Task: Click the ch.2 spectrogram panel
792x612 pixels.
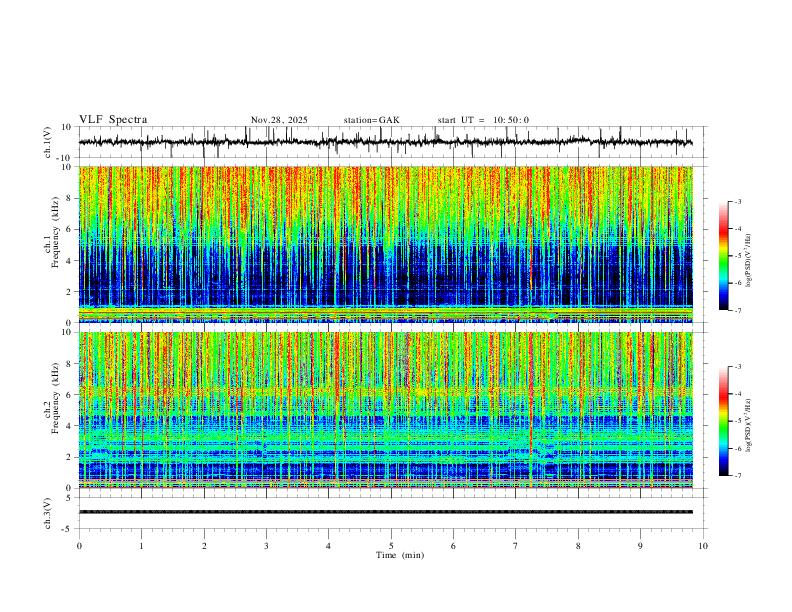Action: [x=386, y=410]
